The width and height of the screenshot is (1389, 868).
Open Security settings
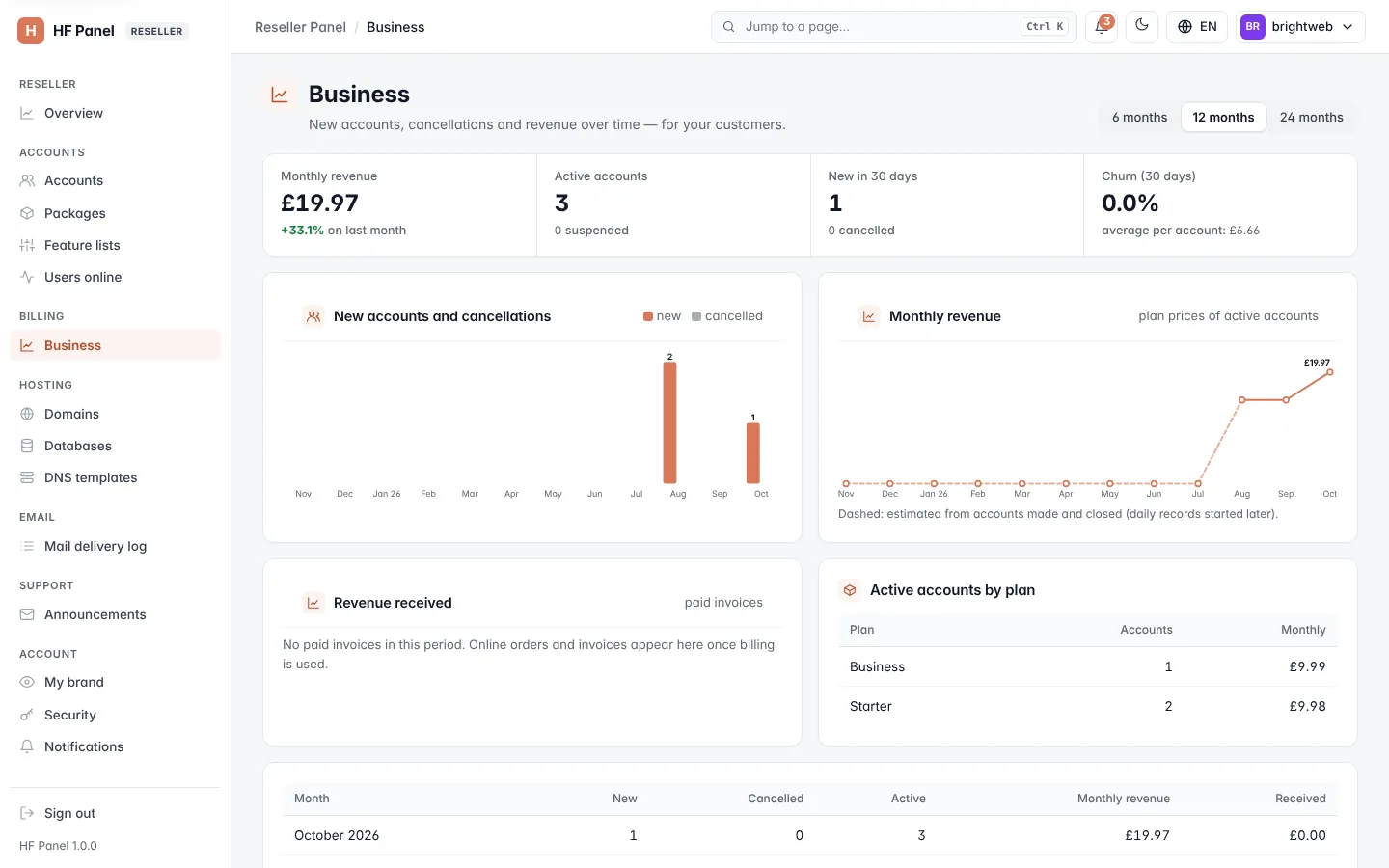115,715
